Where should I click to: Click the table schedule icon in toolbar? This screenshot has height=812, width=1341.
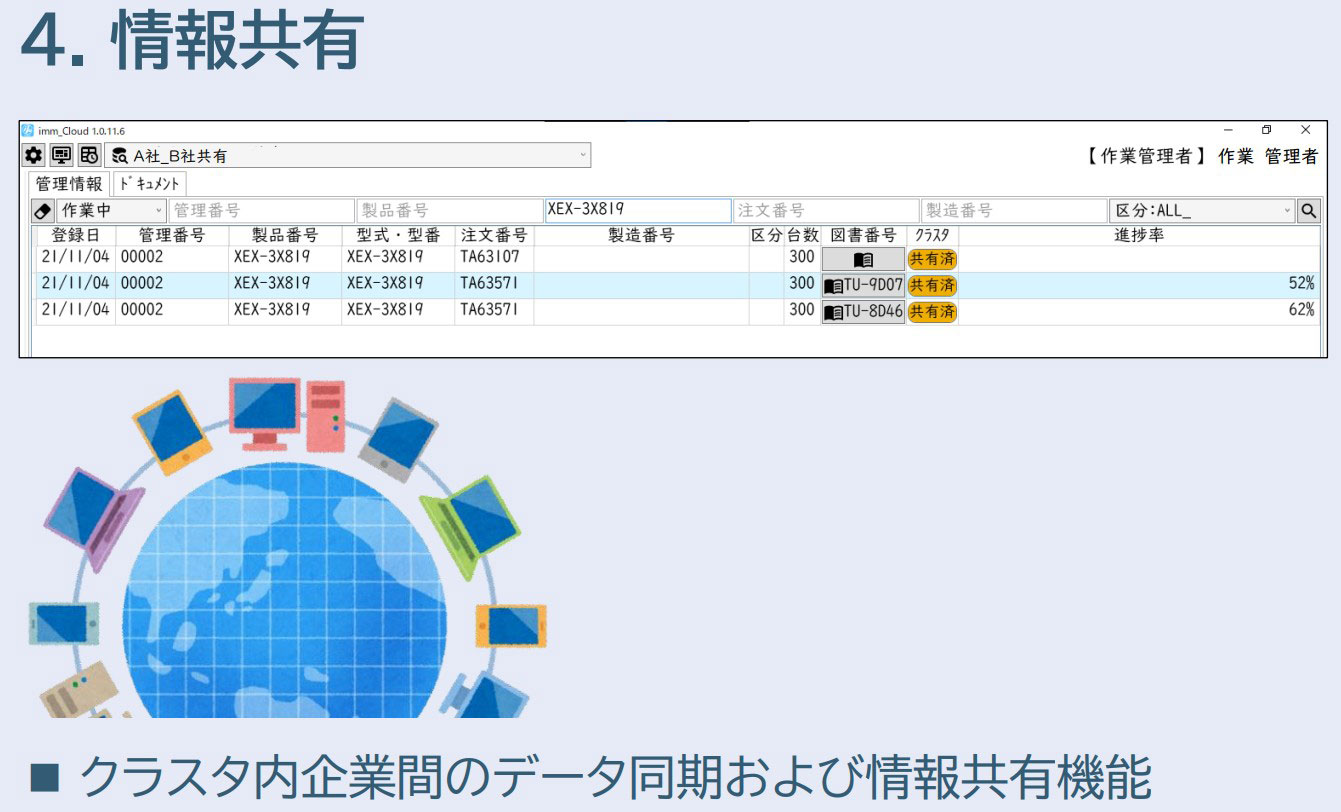pos(89,155)
